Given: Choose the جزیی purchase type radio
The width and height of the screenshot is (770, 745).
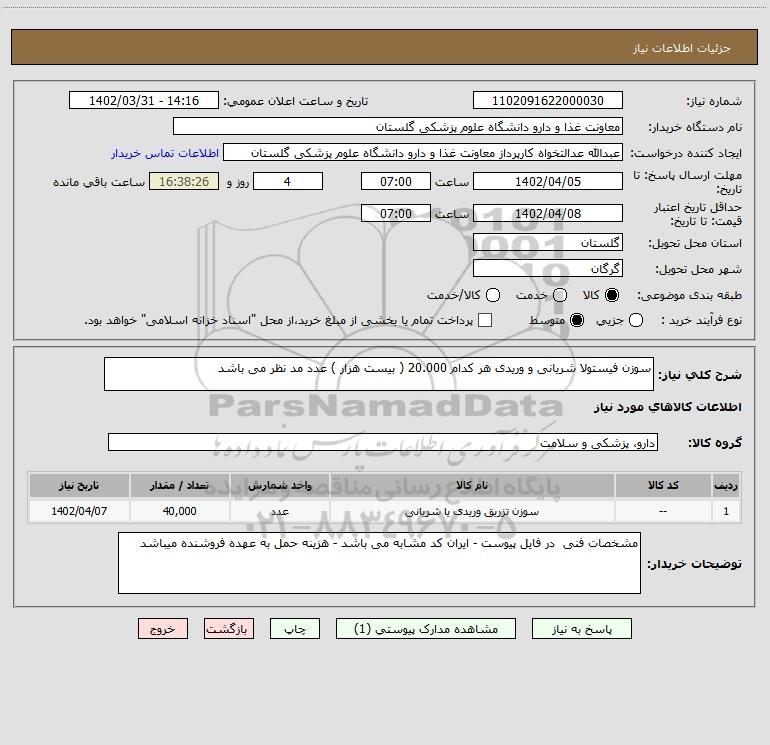Looking at the screenshot, I should pos(635,320).
